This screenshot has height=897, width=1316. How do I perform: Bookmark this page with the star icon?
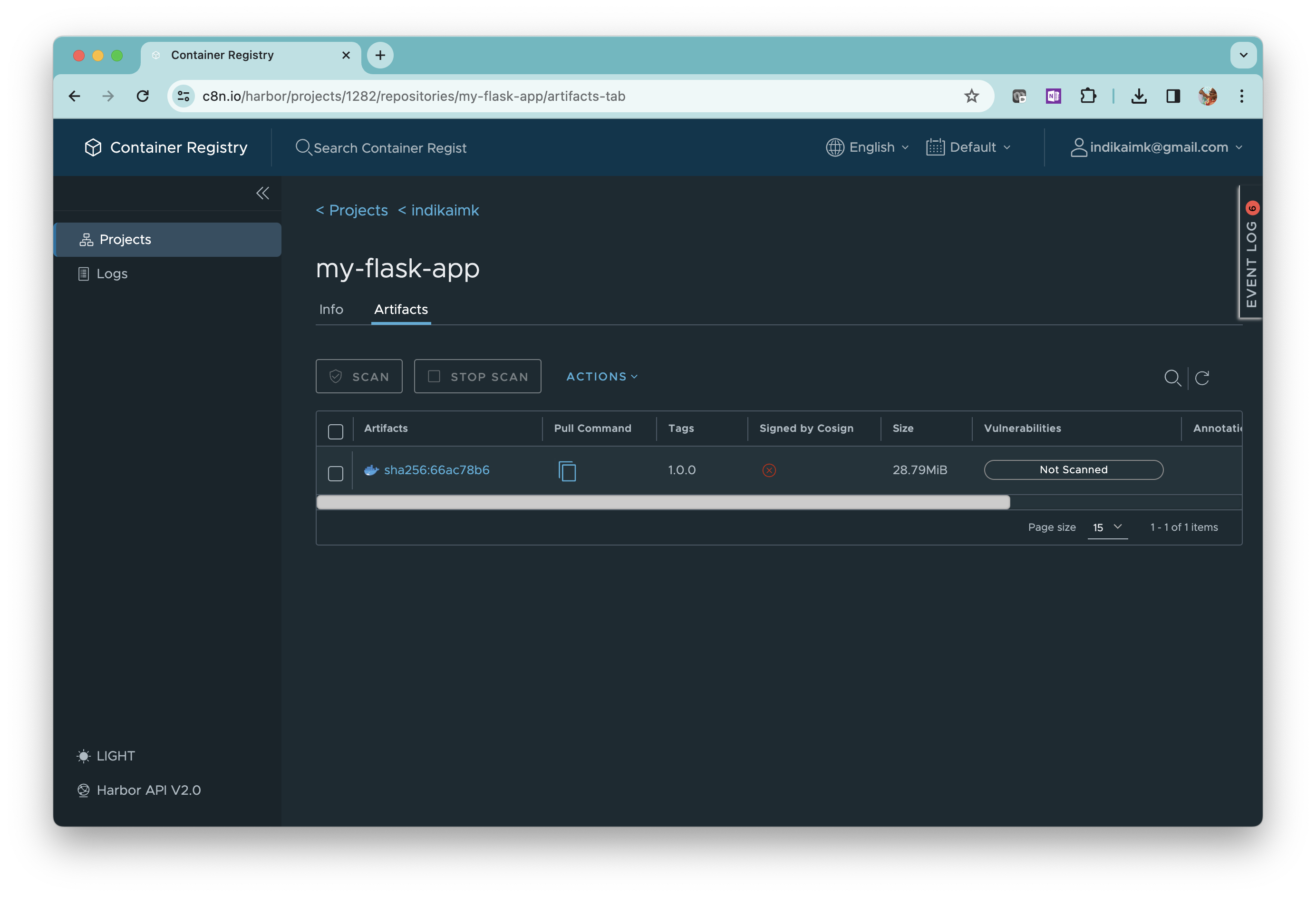(972, 97)
